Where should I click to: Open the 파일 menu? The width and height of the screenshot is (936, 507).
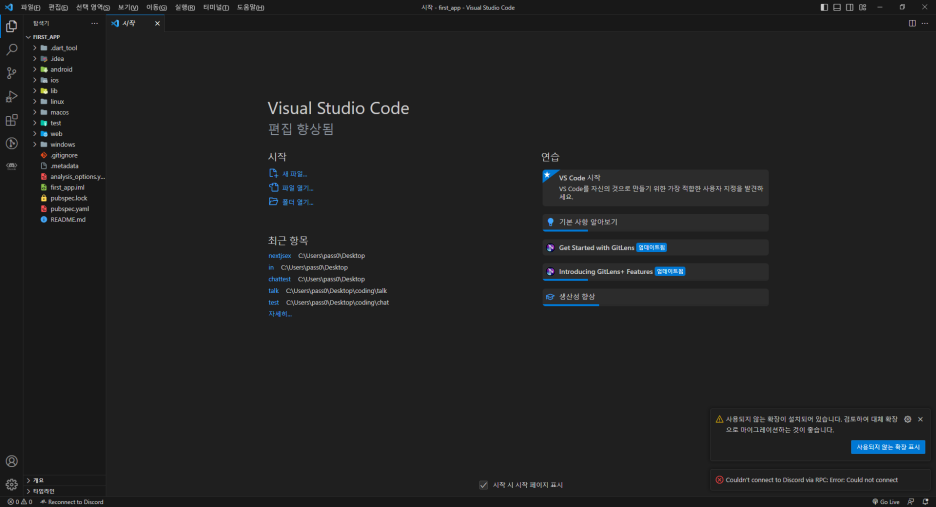(x=30, y=7)
